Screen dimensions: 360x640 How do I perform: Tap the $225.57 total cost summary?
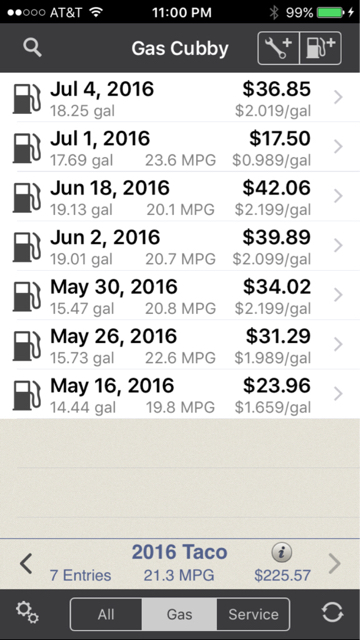point(282,576)
